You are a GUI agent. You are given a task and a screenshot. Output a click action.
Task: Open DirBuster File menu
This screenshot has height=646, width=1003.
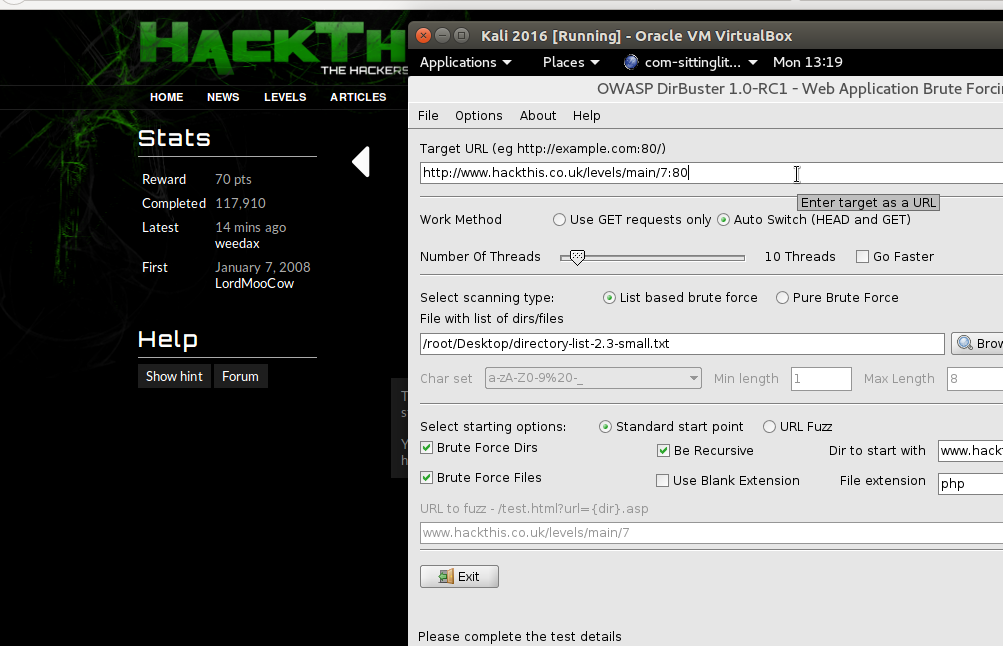(x=428, y=116)
